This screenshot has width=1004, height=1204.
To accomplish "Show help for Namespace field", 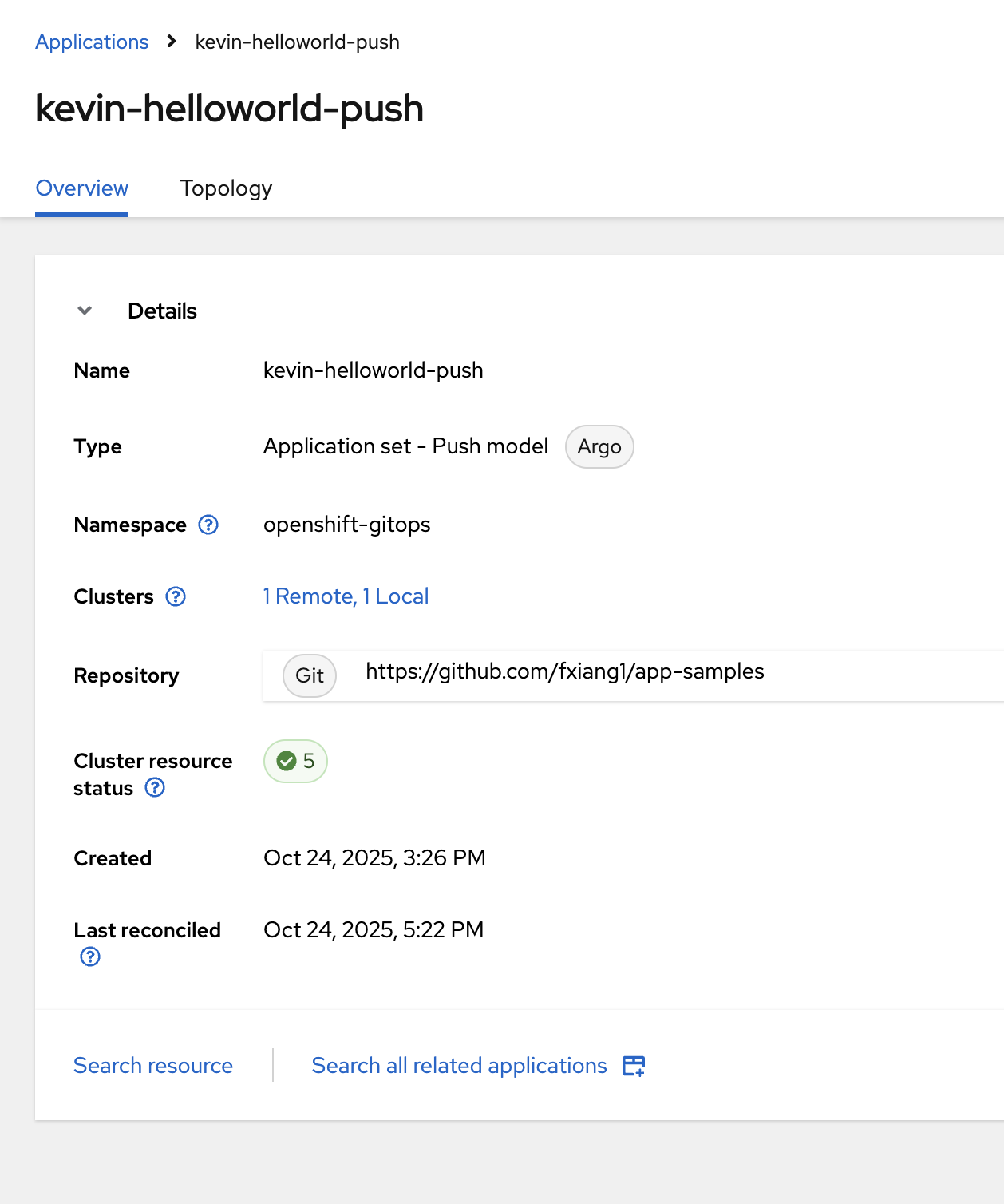I will point(208,525).
